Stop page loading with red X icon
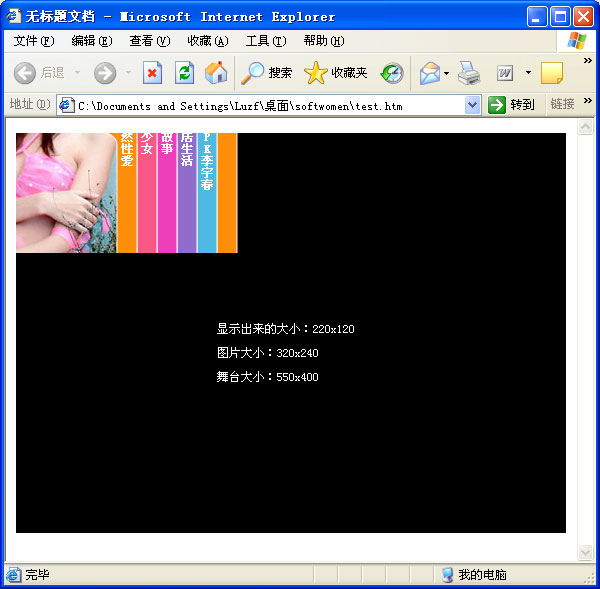 [152, 73]
